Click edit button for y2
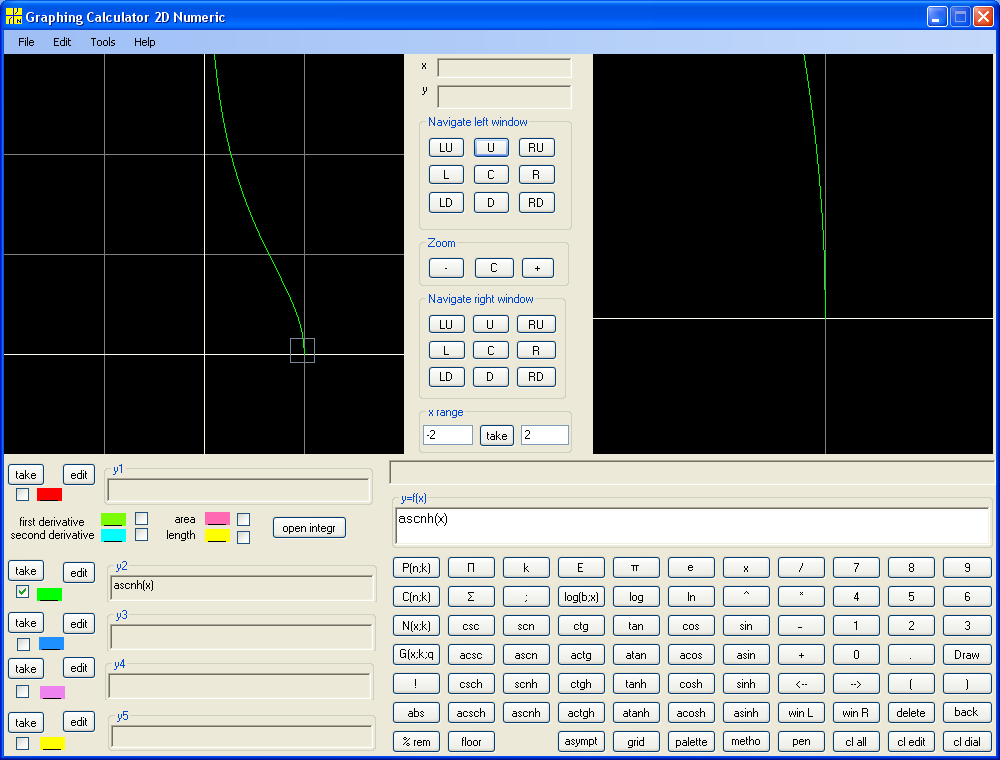The height and width of the screenshot is (760, 1000). [79, 573]
